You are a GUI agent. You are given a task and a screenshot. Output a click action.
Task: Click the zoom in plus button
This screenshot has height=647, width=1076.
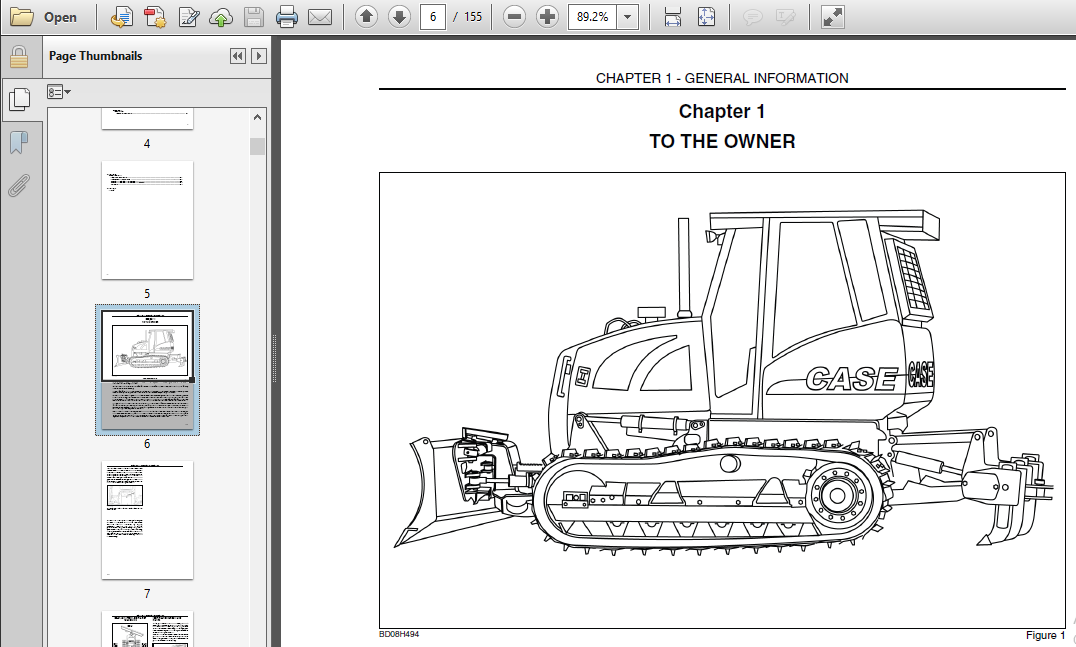point(547,17)
